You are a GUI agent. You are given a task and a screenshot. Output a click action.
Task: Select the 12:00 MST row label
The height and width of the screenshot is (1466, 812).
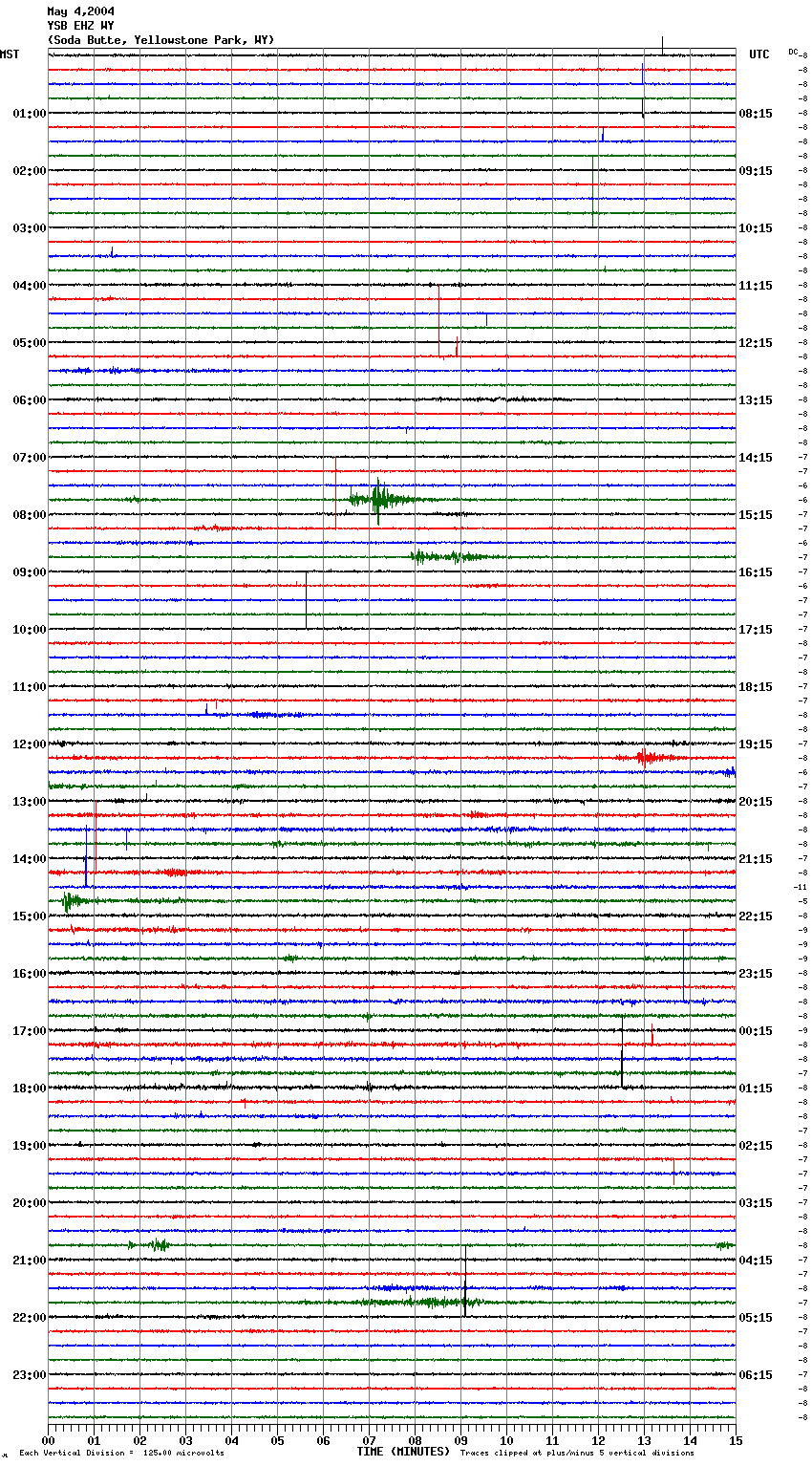(x=30, y=744)
